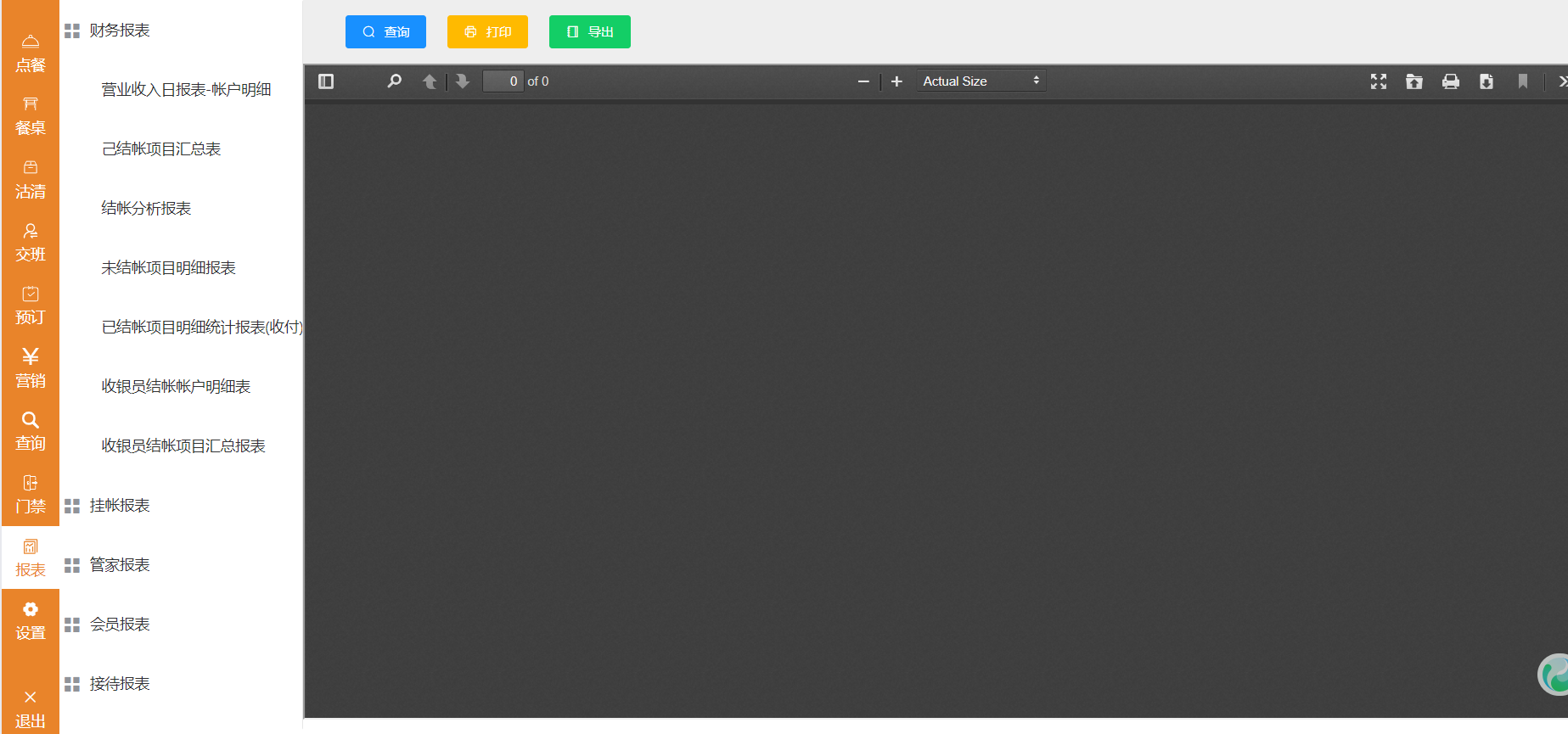Click the page number input field

tap(503, 81)
